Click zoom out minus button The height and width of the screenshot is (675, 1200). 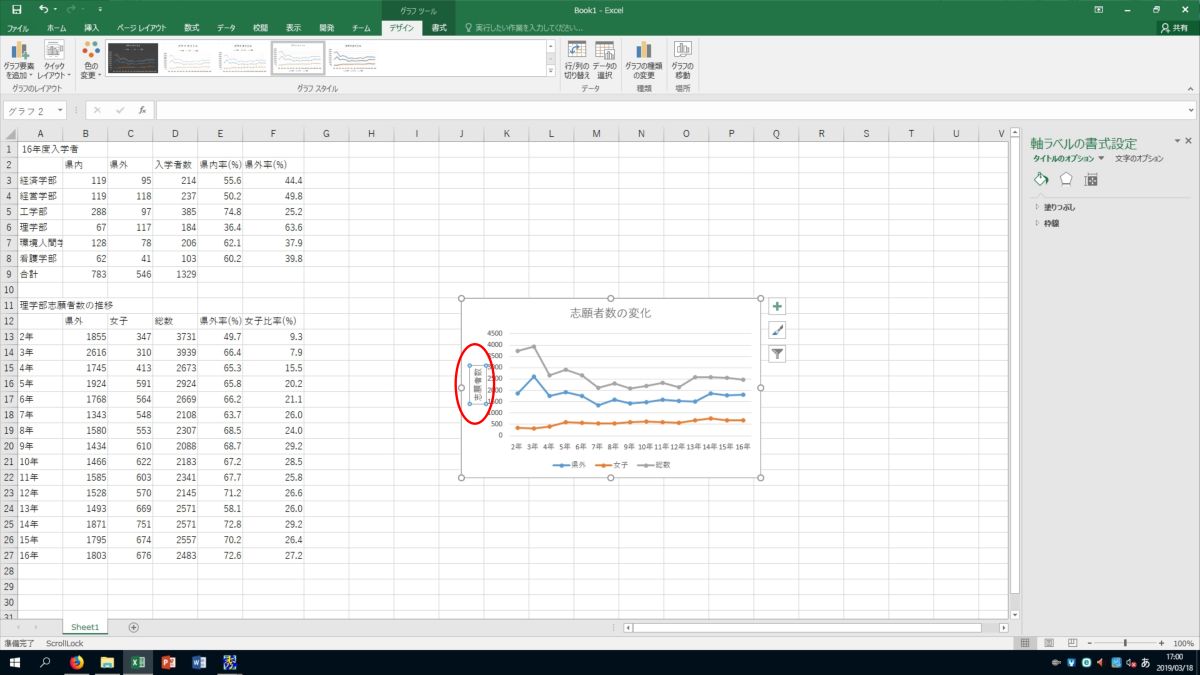[1088, 643]
